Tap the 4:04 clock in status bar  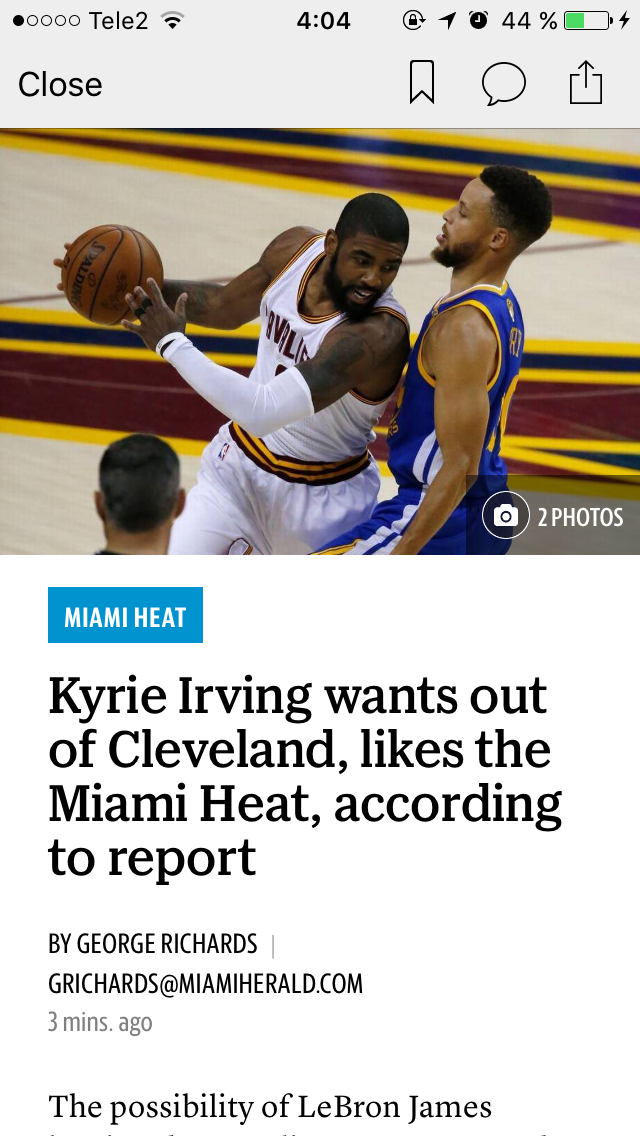tap(323, 20)
